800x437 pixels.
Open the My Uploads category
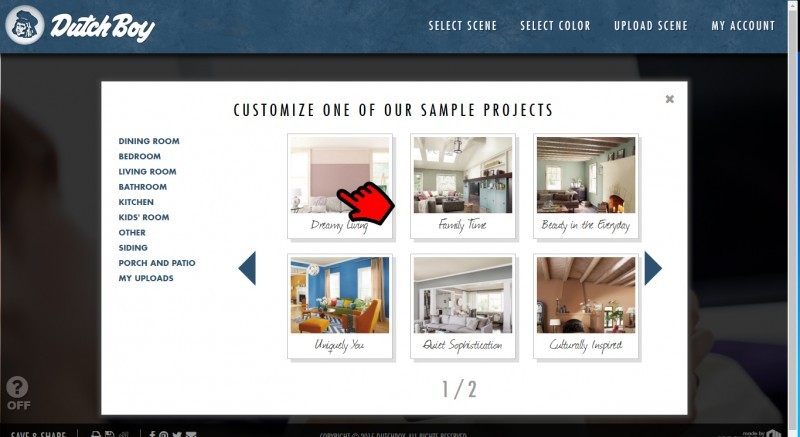coord(146,278)
